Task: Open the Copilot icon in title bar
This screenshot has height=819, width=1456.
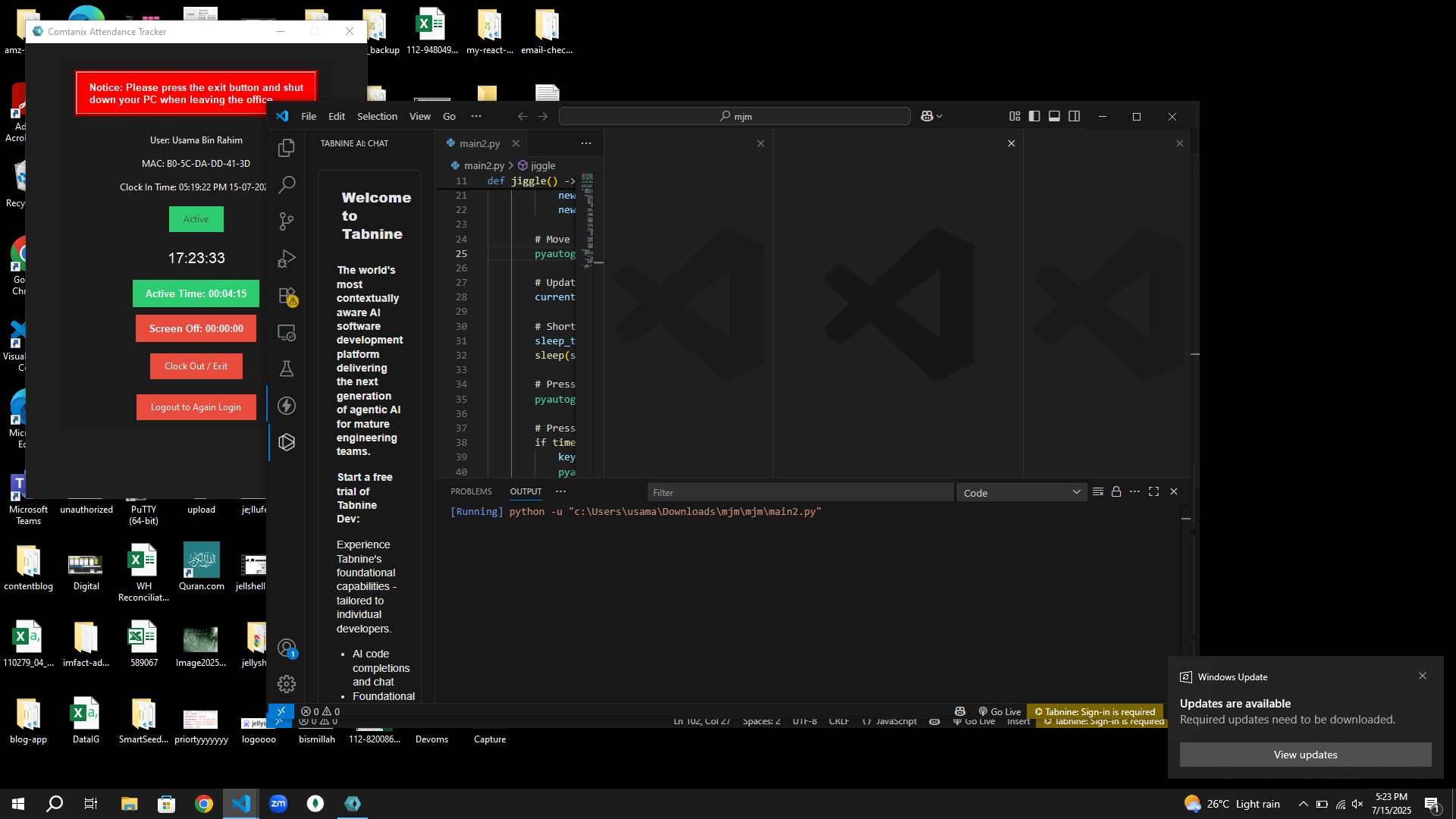Action: point(927,116)
